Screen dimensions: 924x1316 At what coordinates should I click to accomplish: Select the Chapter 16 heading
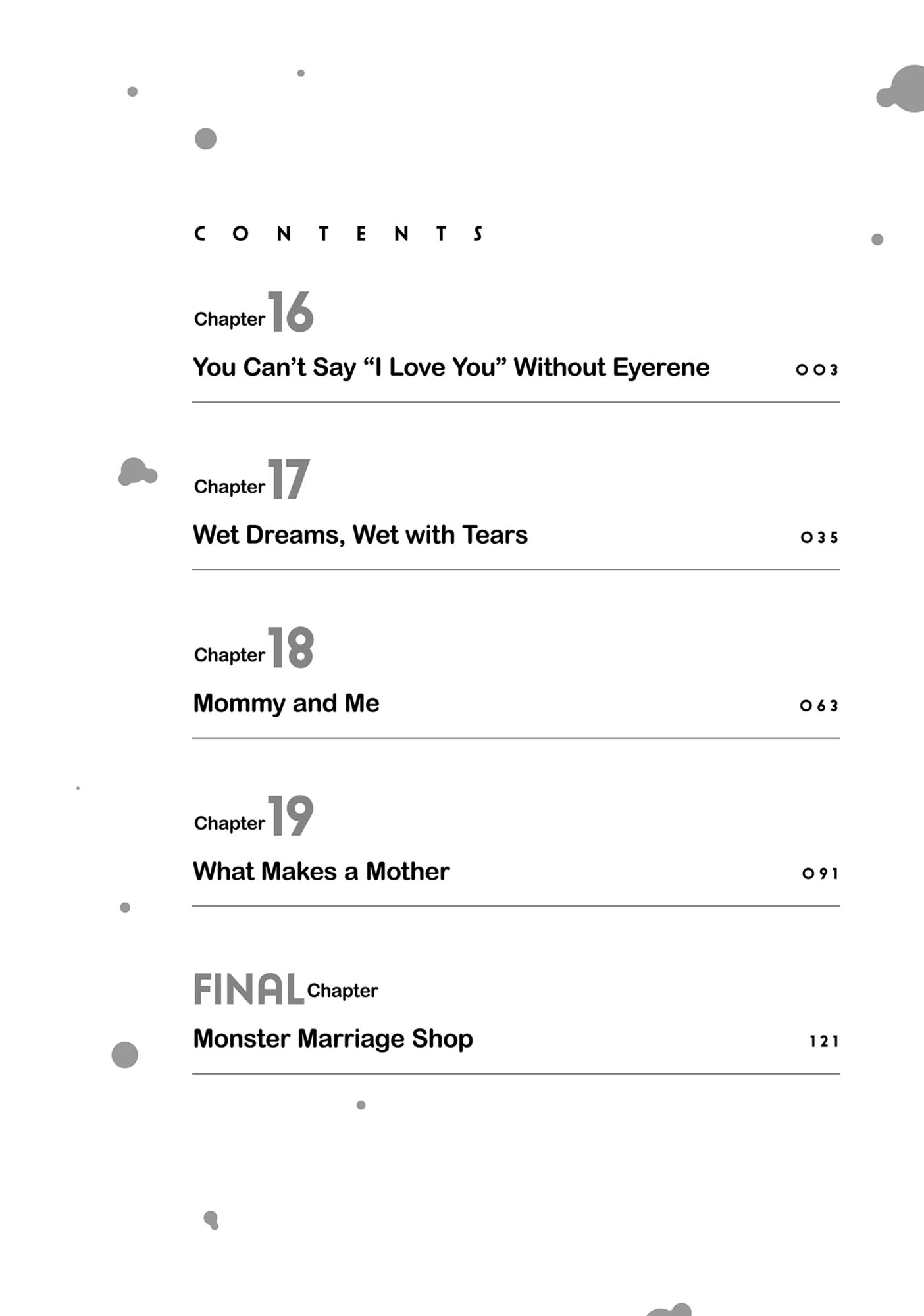pyautogui.click(x=254, y=313)
